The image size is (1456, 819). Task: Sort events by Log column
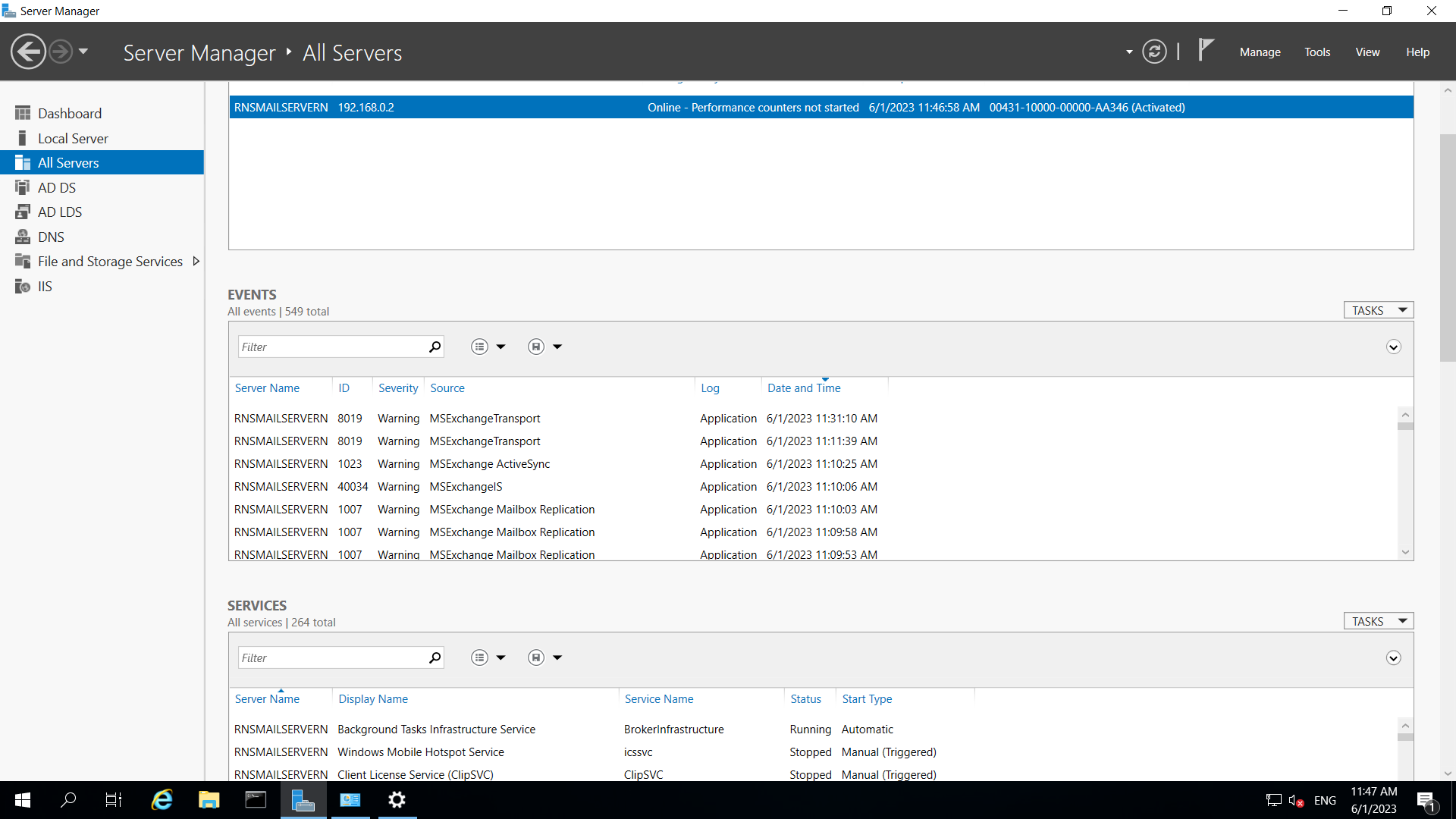(x=710, y=388)
